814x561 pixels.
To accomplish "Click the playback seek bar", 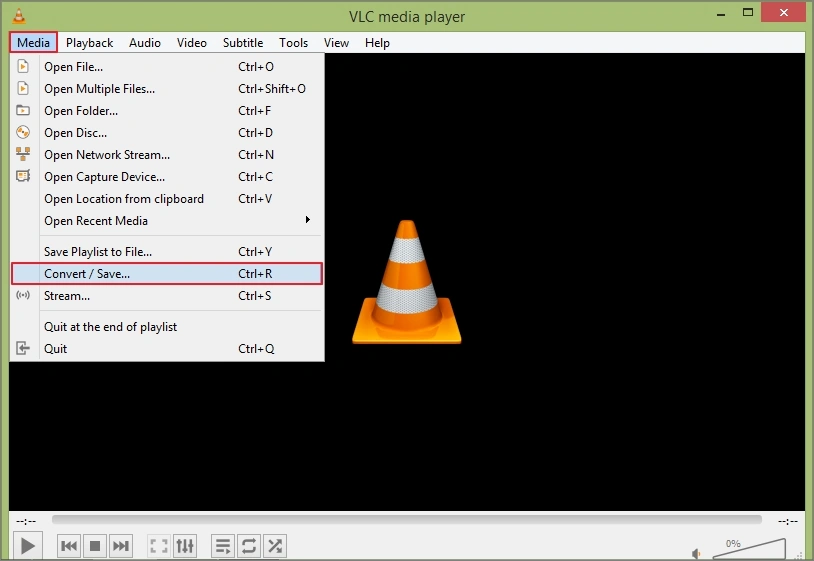I will point(406,519).
